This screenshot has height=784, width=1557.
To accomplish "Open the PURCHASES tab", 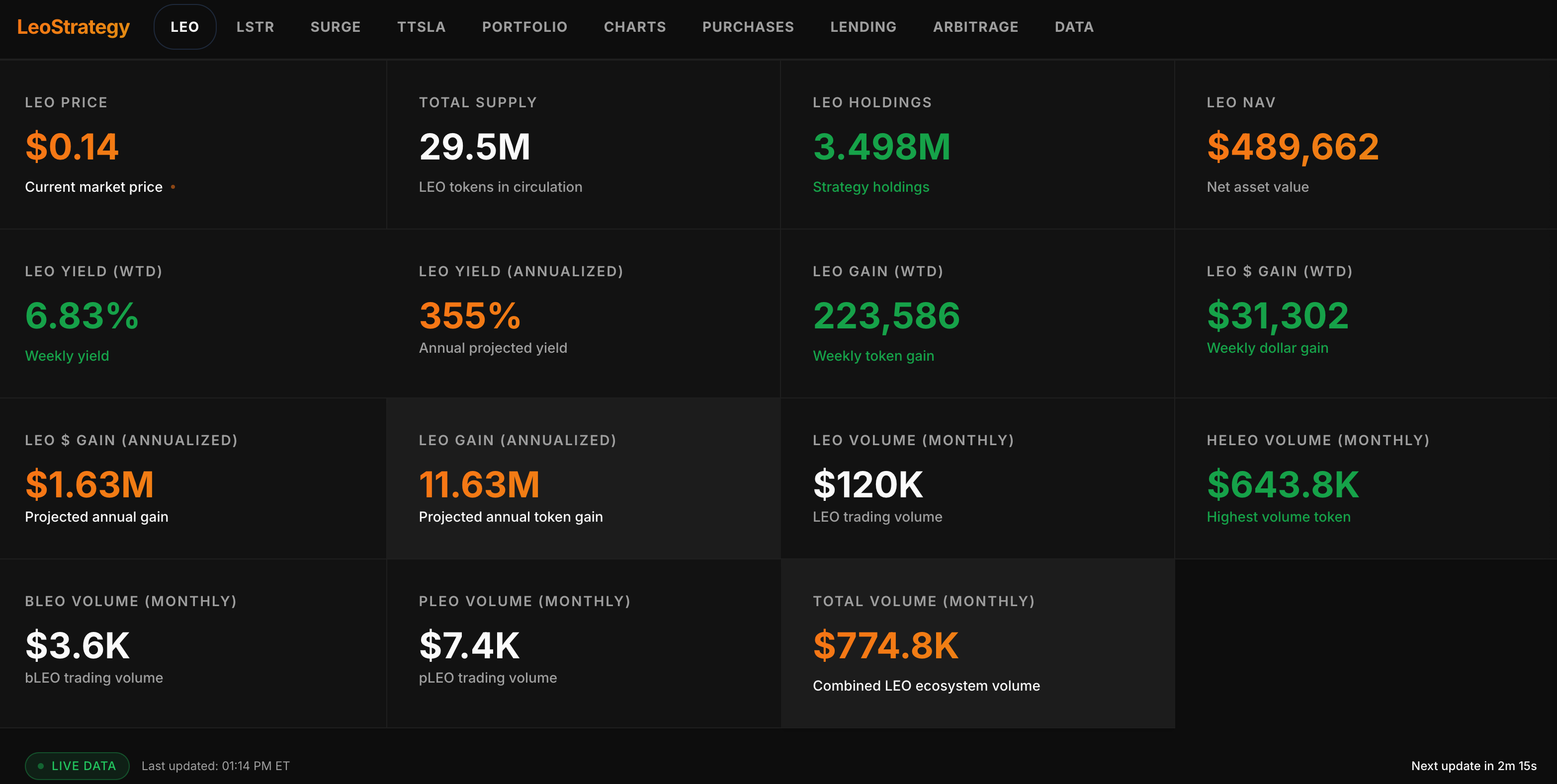I will 748,26.
